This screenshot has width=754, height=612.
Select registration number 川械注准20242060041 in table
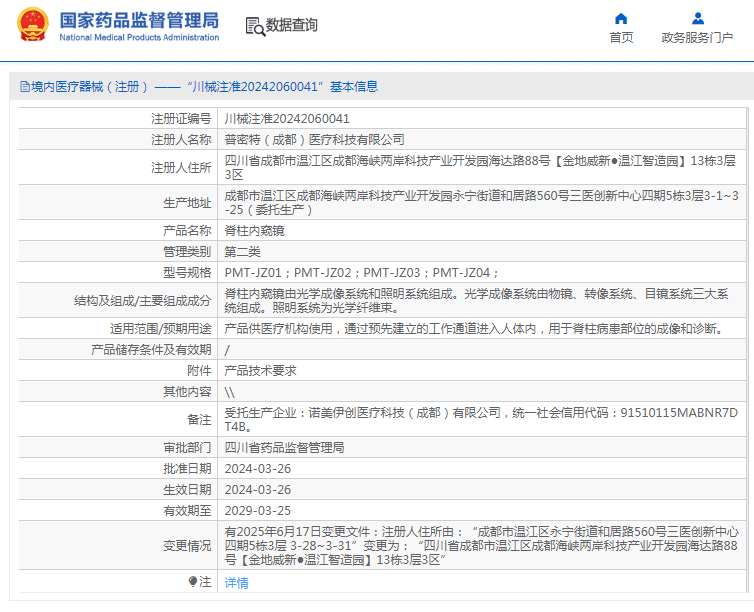(287, 118)
